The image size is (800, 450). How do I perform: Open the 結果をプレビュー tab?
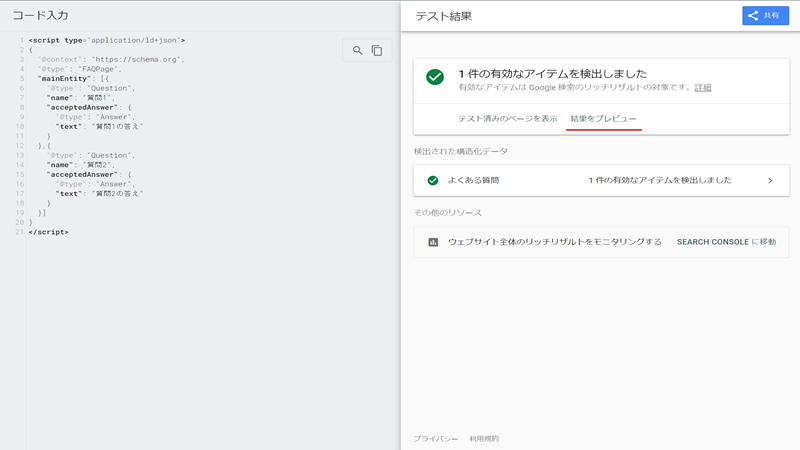604,119
